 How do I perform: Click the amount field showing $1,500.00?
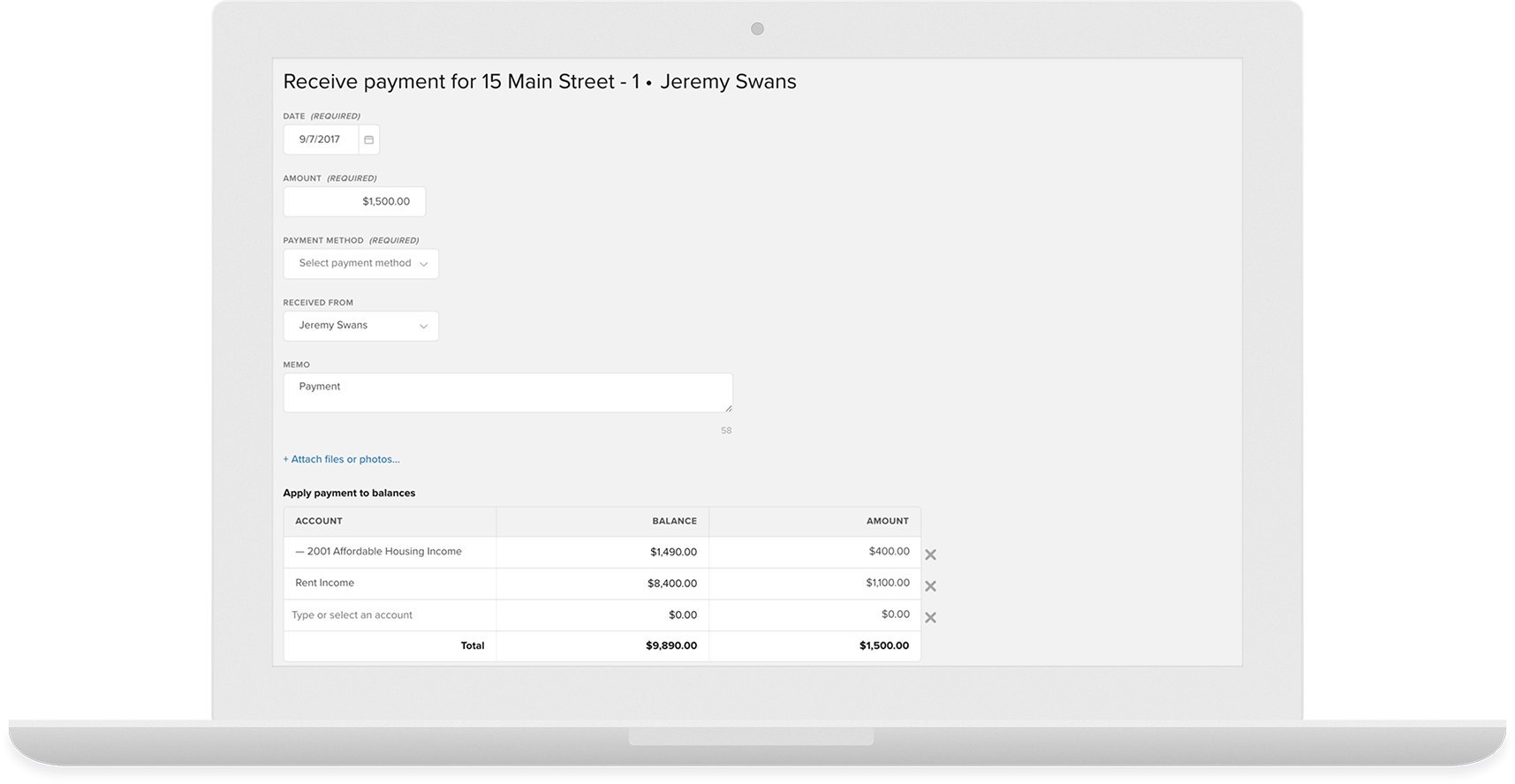point(354,201)
